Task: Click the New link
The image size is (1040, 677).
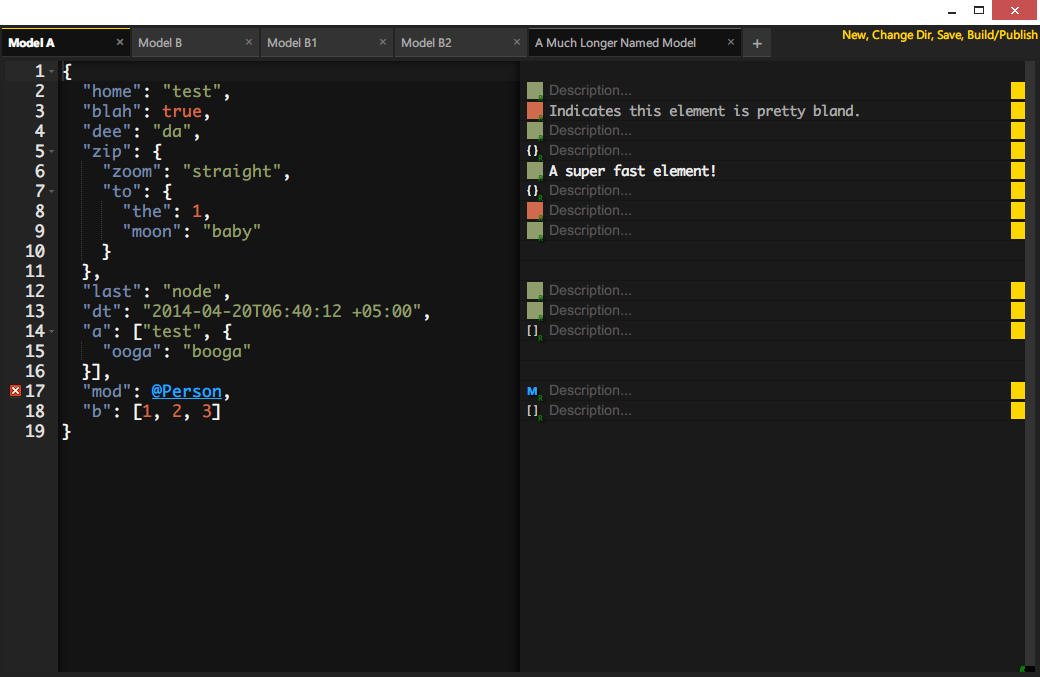Action: coord(854,34)
